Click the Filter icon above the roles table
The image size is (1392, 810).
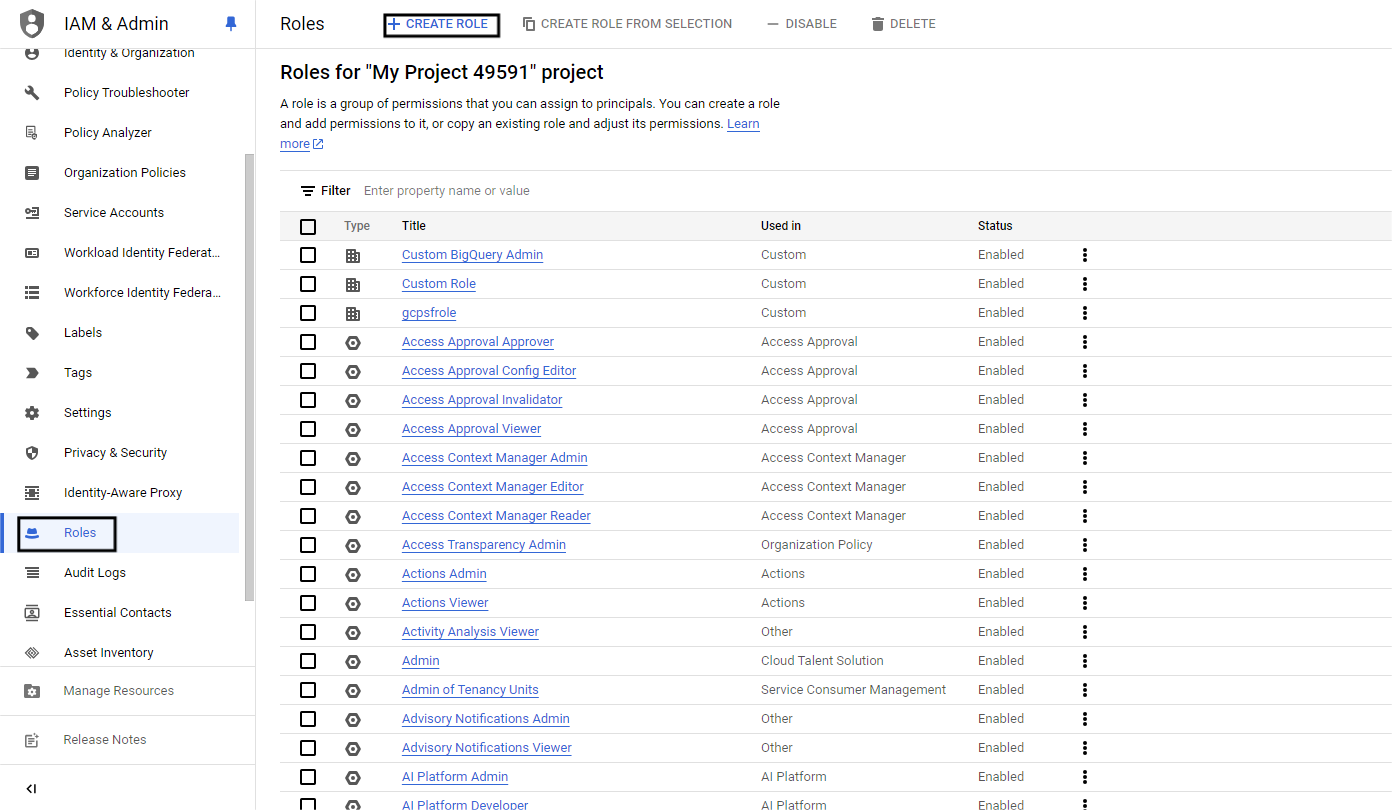[x=308, y=191]
